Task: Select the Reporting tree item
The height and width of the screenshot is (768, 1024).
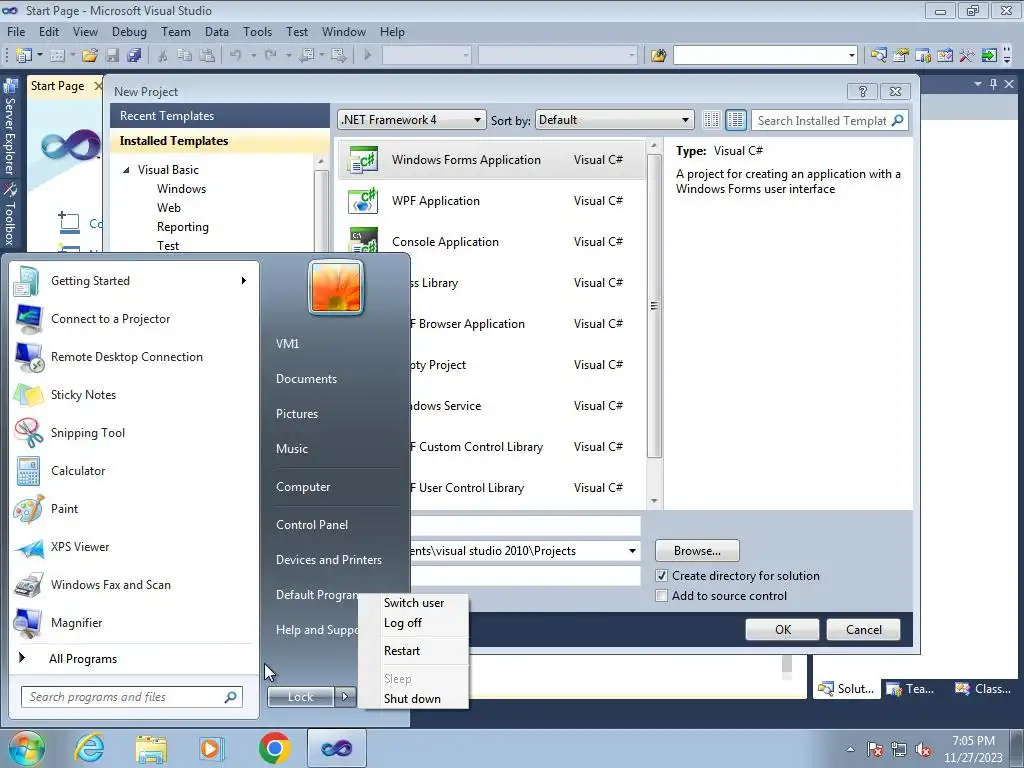Action: 183,227
